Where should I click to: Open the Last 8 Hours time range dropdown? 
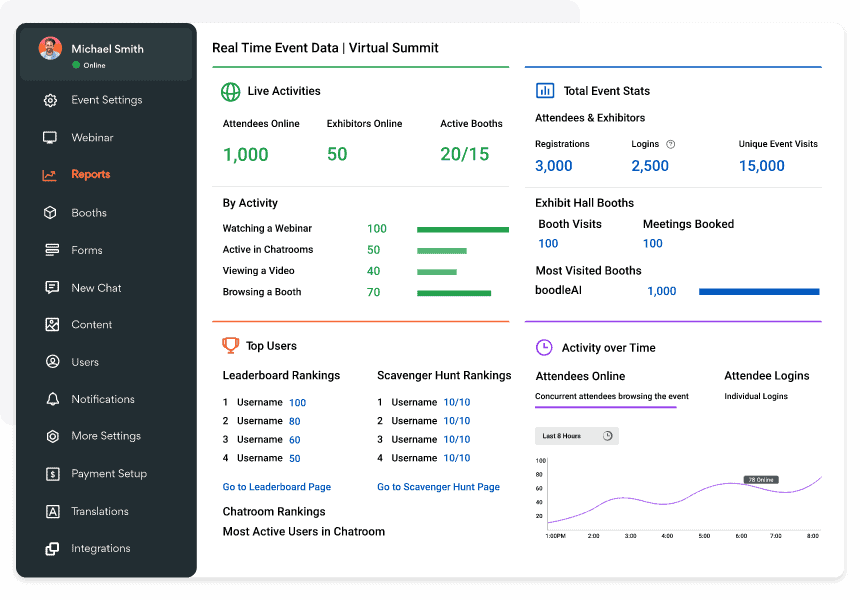pos(577,436)
